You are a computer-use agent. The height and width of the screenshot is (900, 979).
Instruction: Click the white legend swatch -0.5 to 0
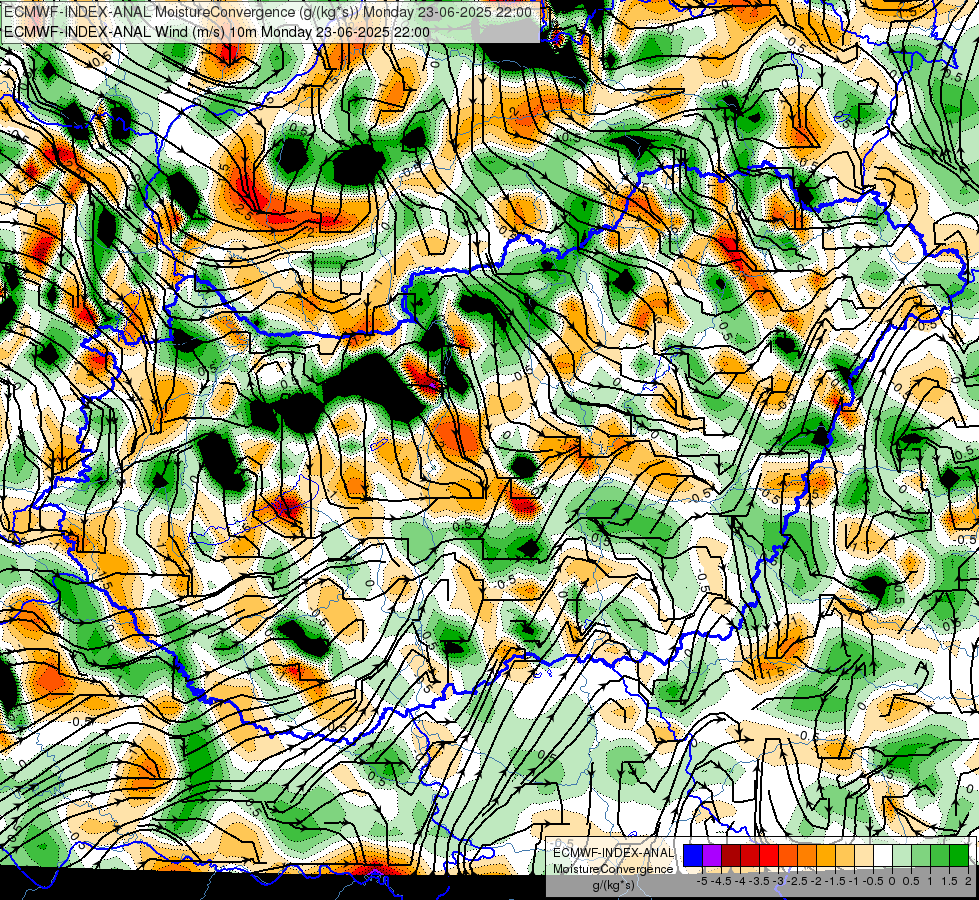point(883,855)
